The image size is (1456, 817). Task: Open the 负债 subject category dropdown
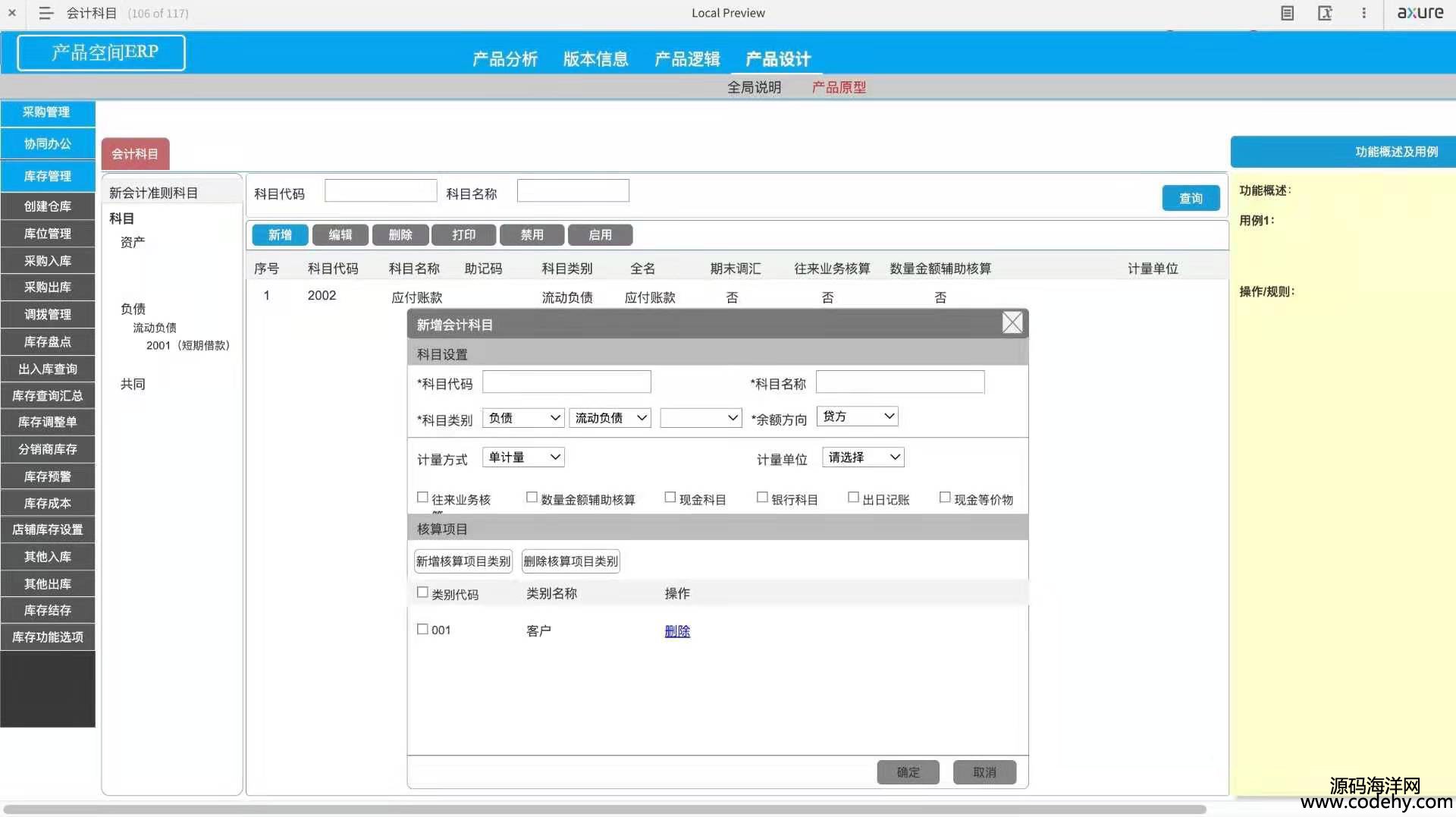(x=523, y=418)
